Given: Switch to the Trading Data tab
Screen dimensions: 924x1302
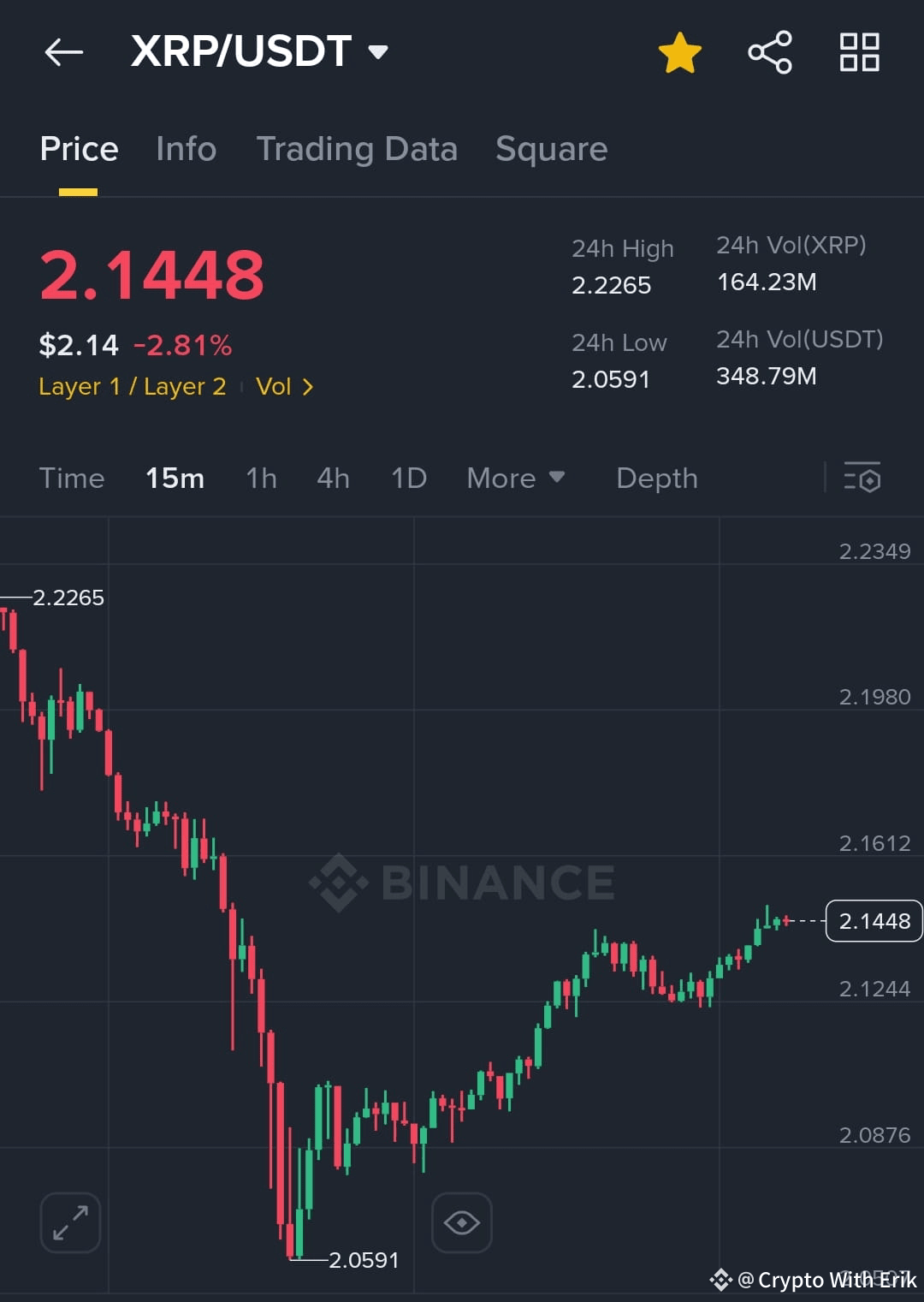Looking at the screenshot, I should [x=357, y=149].
